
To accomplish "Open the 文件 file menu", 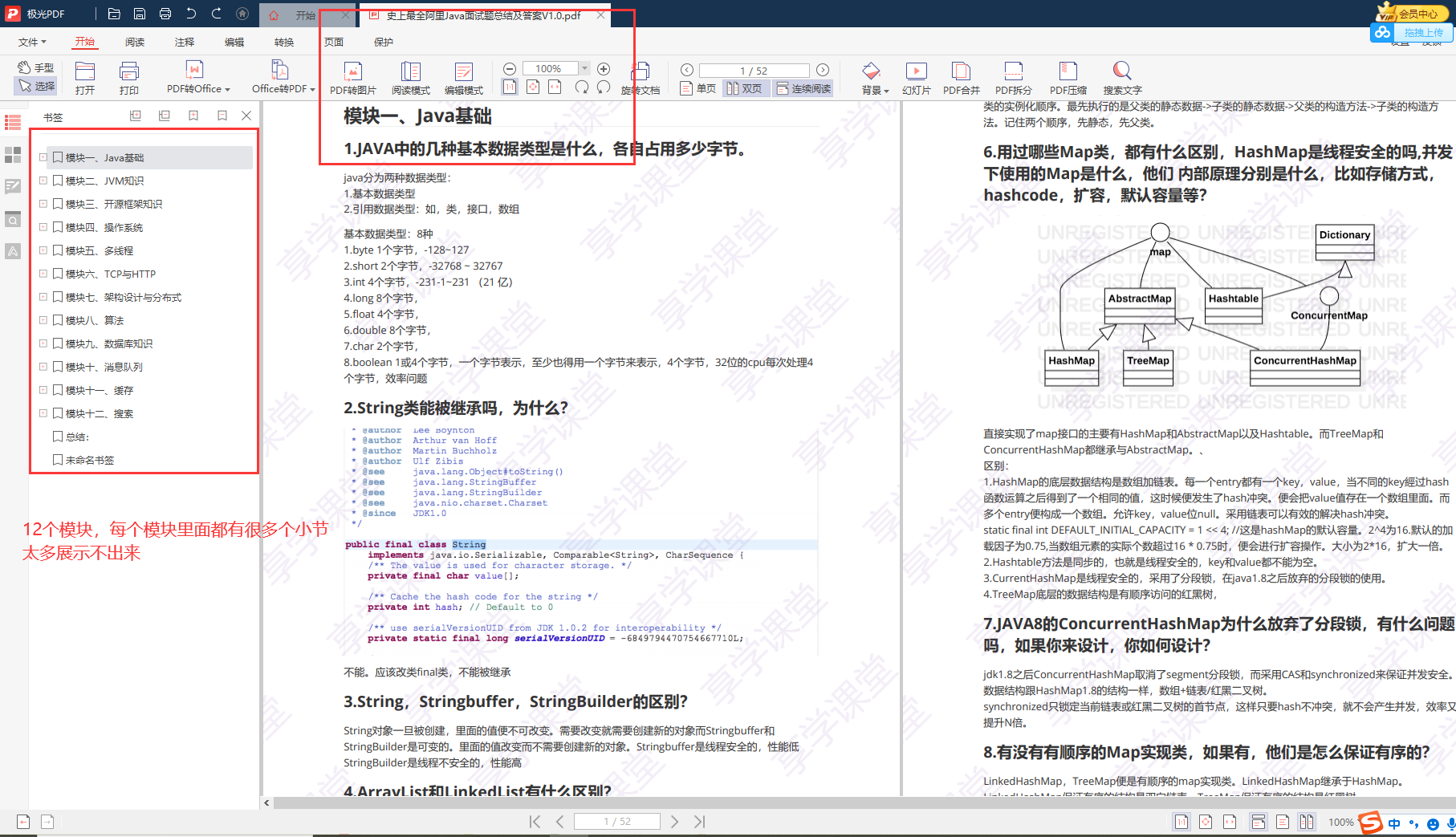I will pos(32,42).
